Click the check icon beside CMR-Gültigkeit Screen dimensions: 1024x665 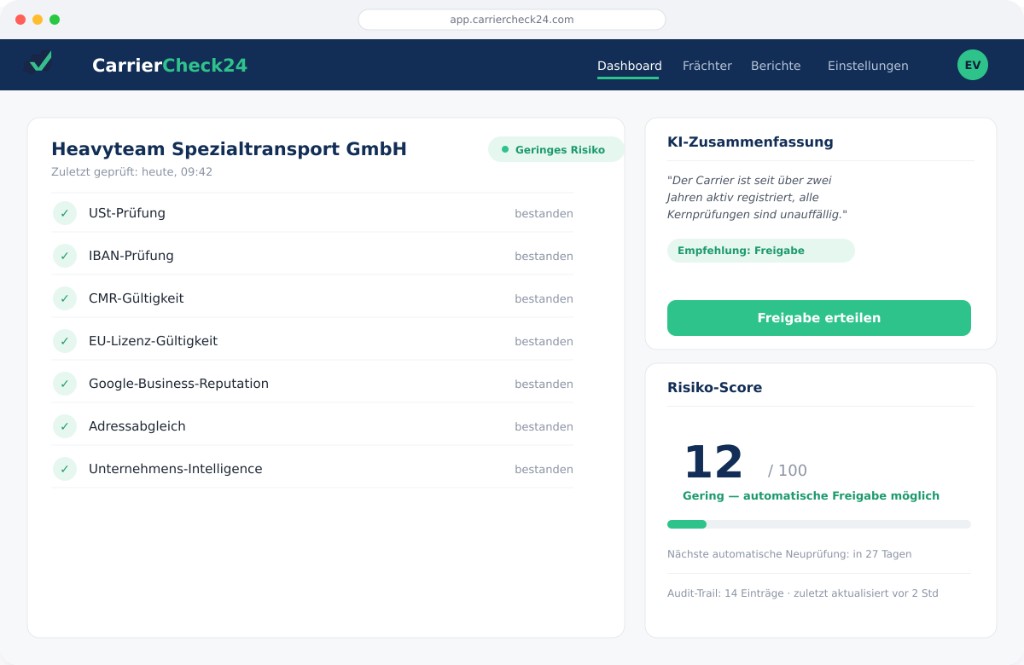65,298
